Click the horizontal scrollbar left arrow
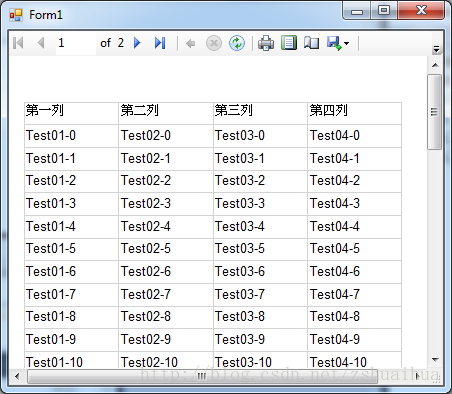Viewport: 452px width, 394px height. pos(17,377)
